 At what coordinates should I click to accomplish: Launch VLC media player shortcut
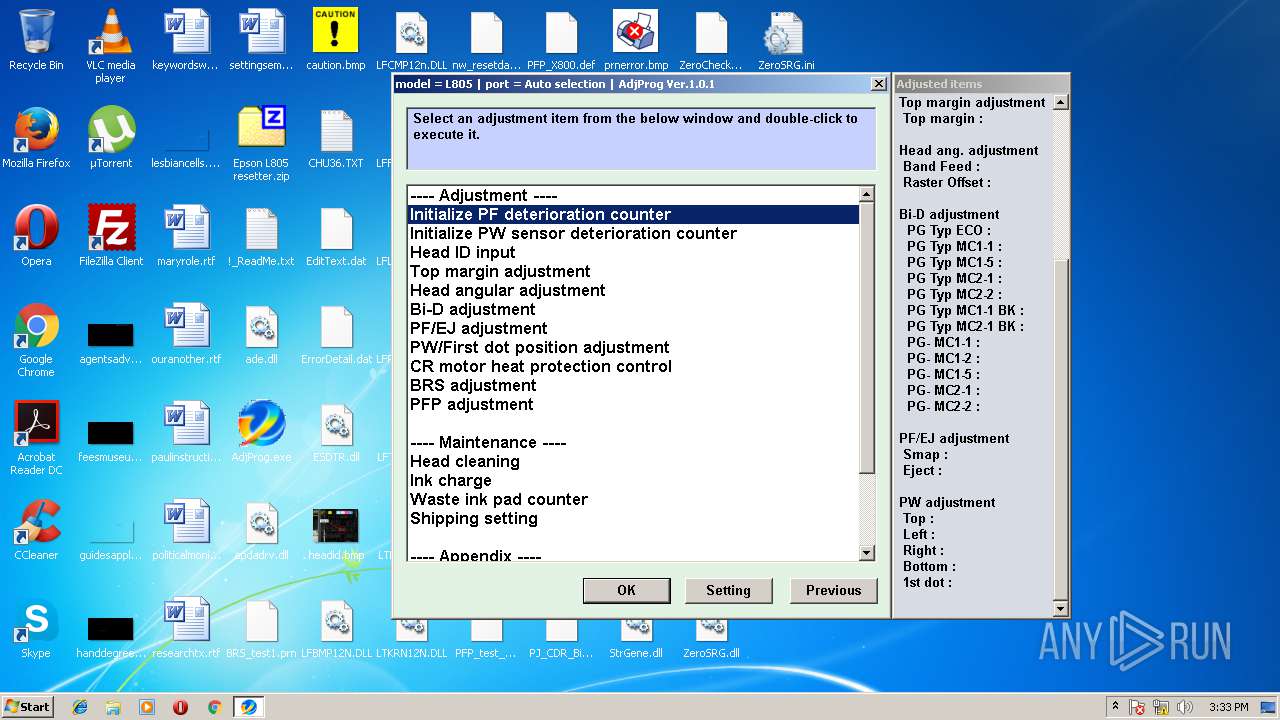(x=110, y=46)
